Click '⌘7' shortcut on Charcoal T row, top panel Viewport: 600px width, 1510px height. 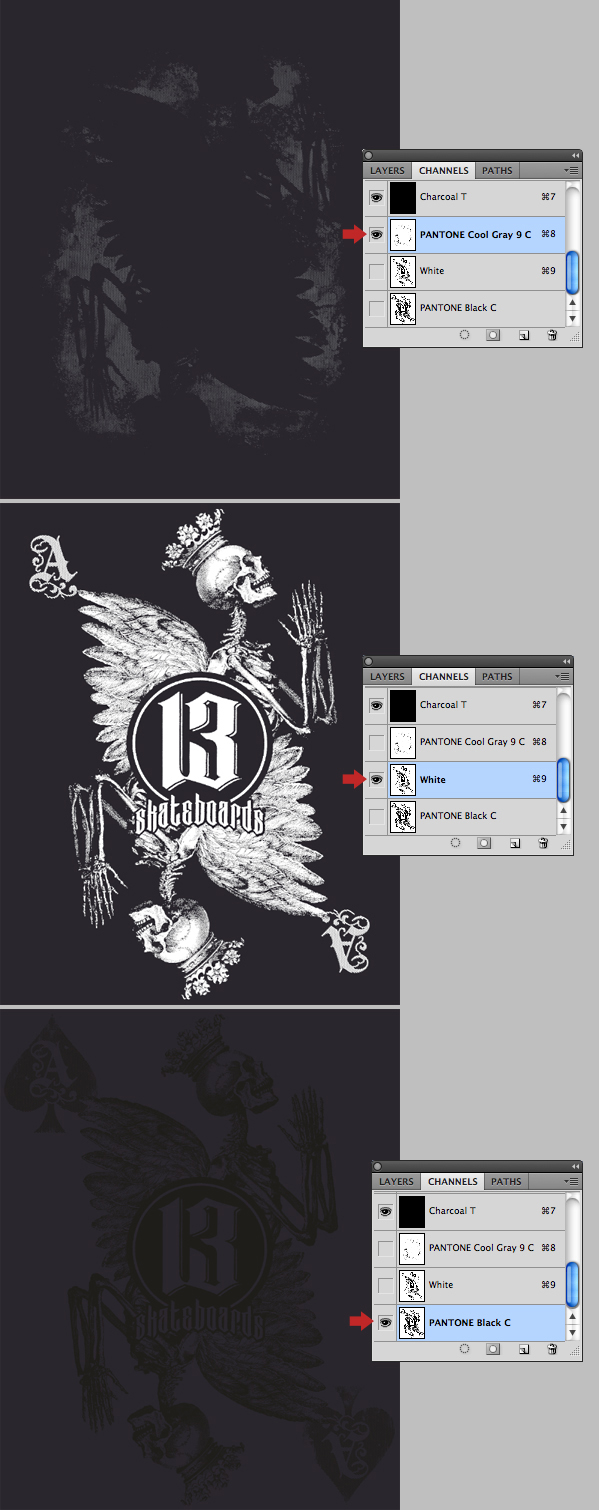point(548,198)
